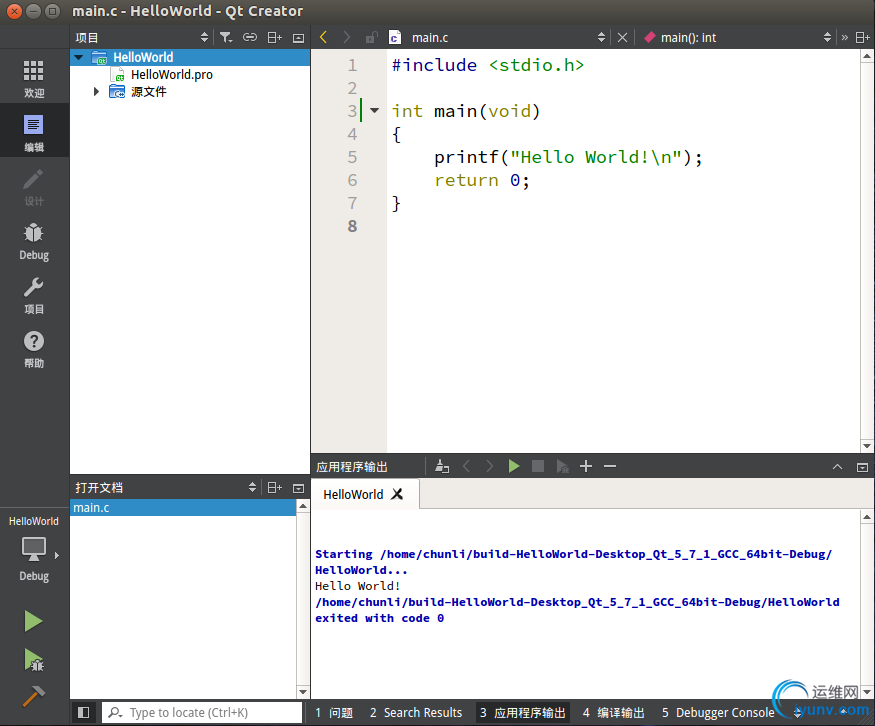Toggle file write-permission lock icon
Image resolution: width=875 pixels, height=726 pixels.
point(371,37)
